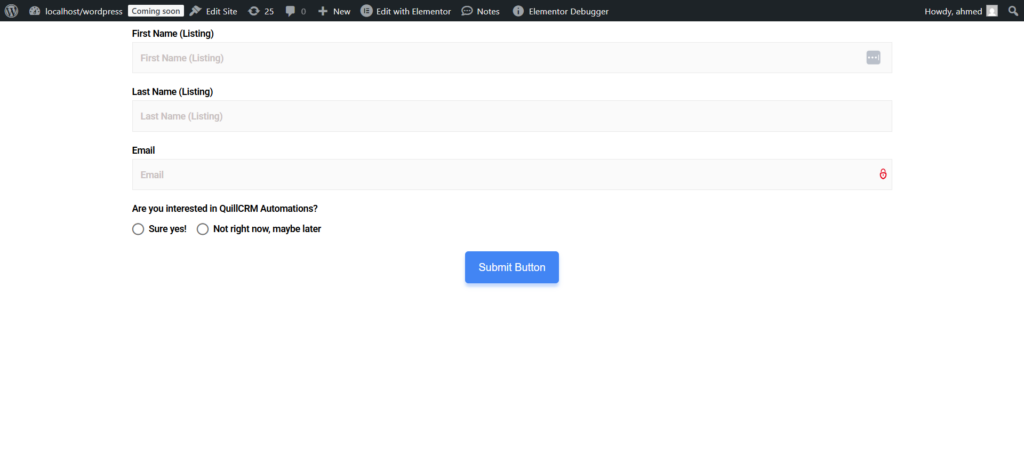Click the updates icon showing 25
The height and width of the screenshot is (469, 1024).
tap(261, 11)
